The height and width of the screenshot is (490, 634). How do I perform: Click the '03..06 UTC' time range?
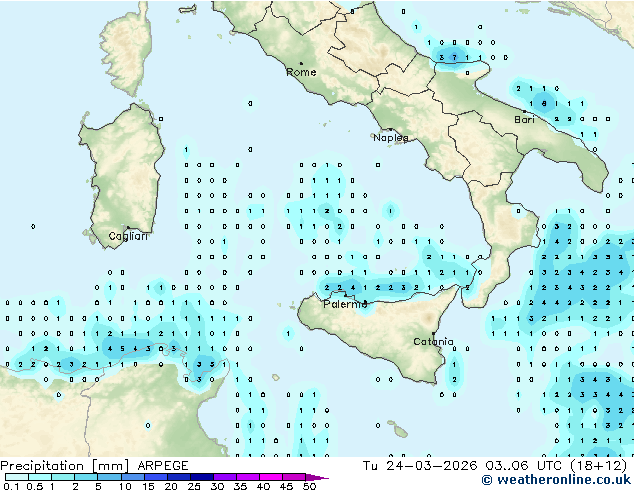tap(523, 466)
